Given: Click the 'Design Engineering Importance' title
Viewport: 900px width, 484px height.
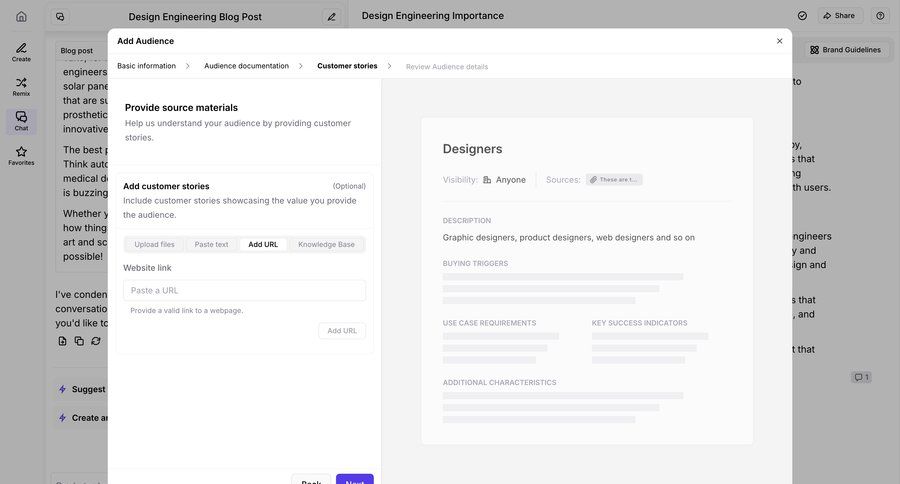Looking at the screenshot, I should [433, 16].
